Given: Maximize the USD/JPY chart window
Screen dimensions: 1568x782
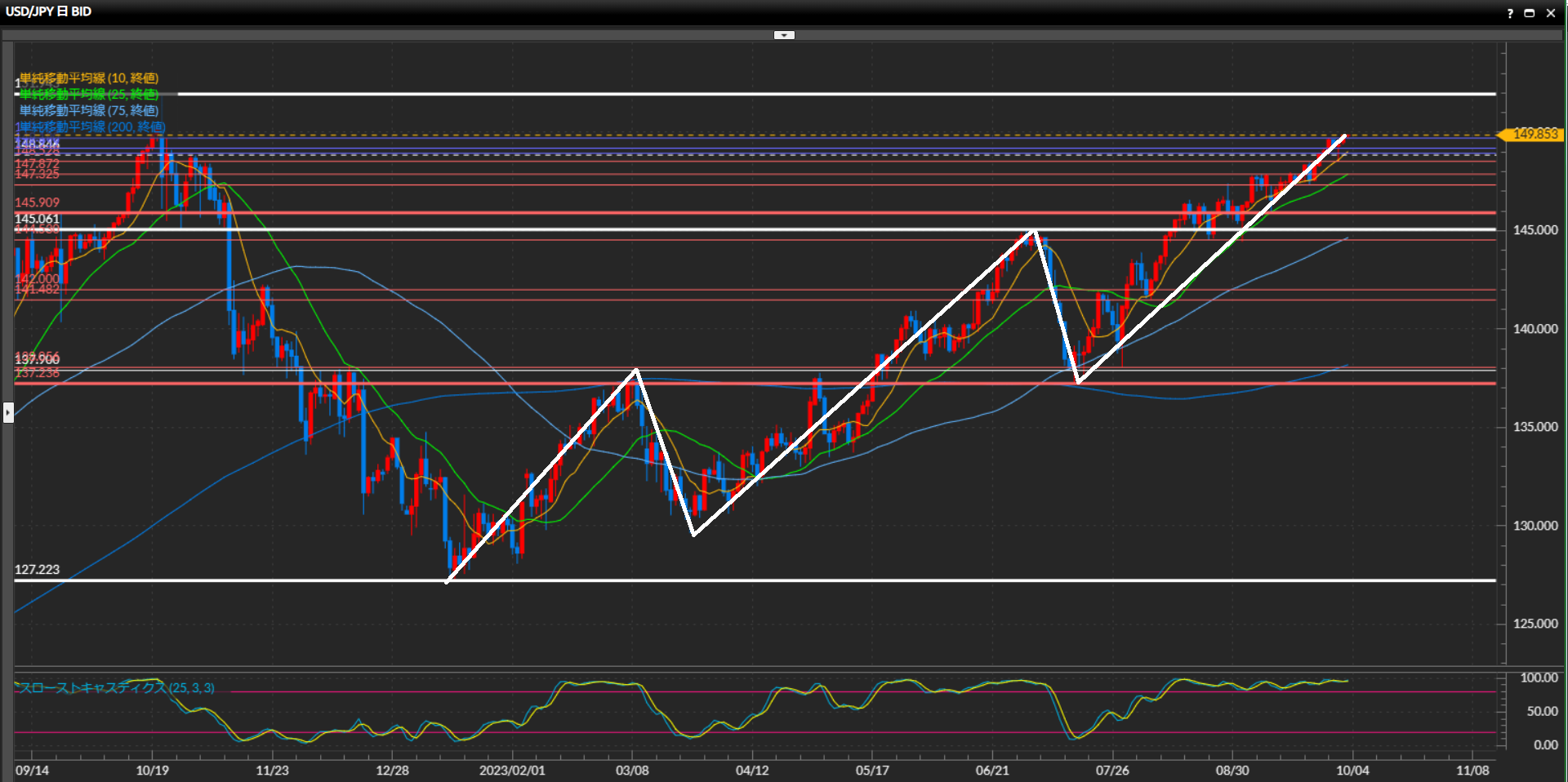Looking at the screenshot, I should 1530,13.
